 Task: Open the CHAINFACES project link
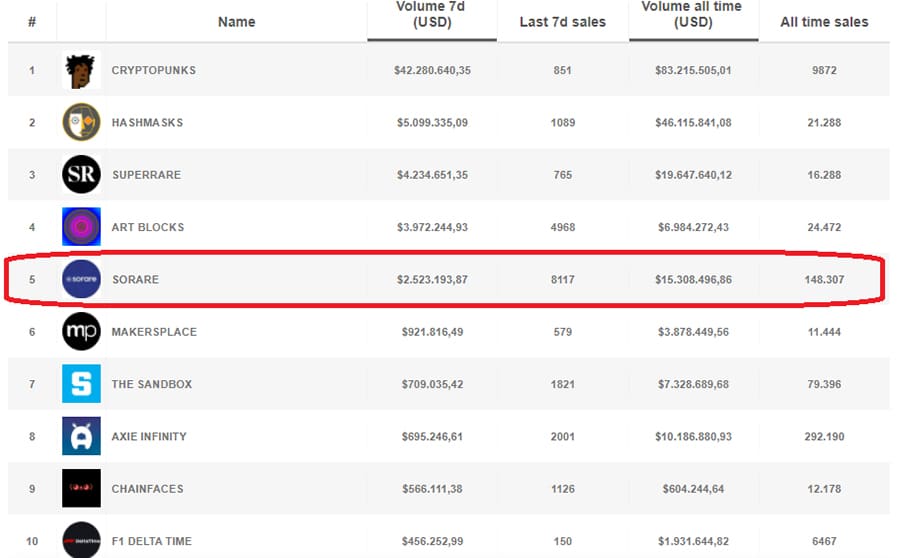pyautogui.click(x=148, y=488)
